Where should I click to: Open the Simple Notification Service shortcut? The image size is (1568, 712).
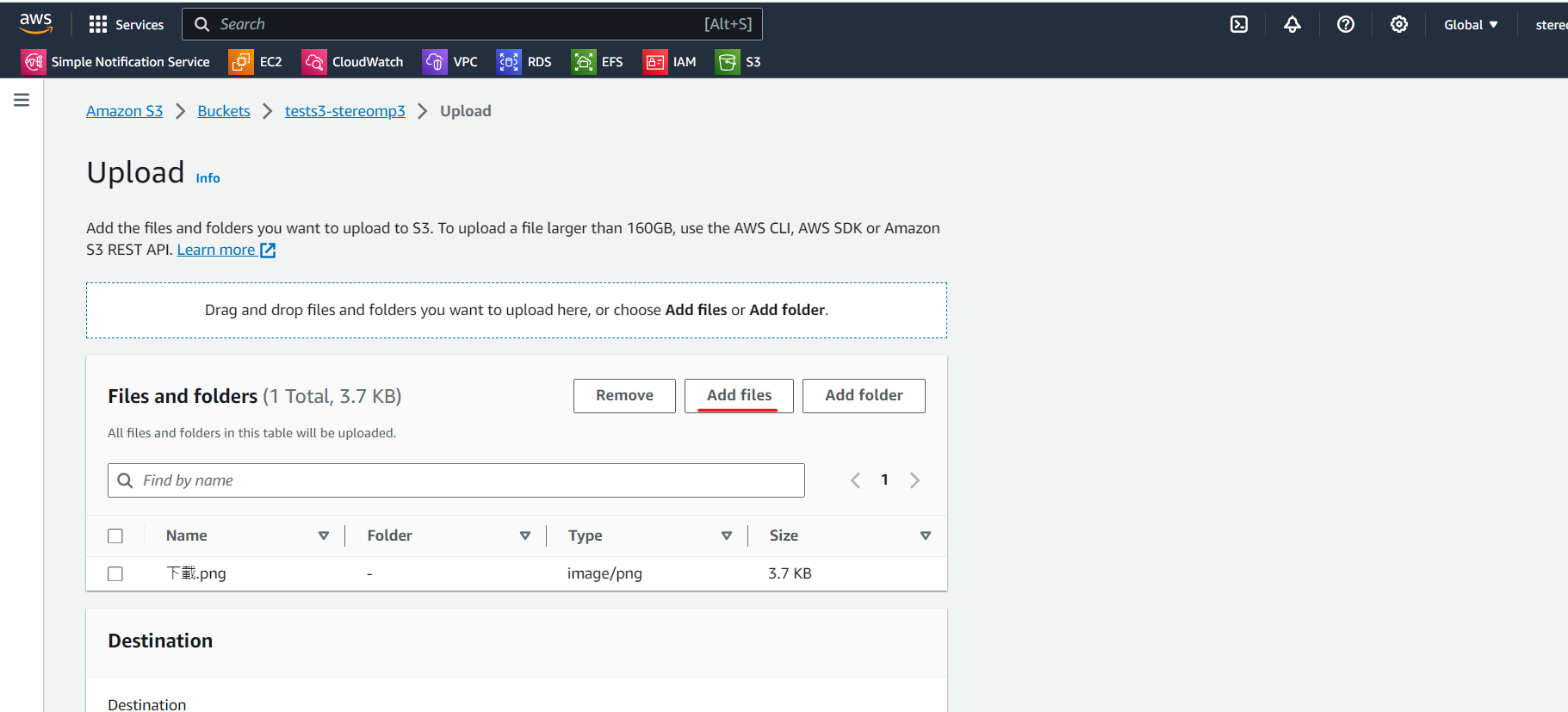pos(130,62)
